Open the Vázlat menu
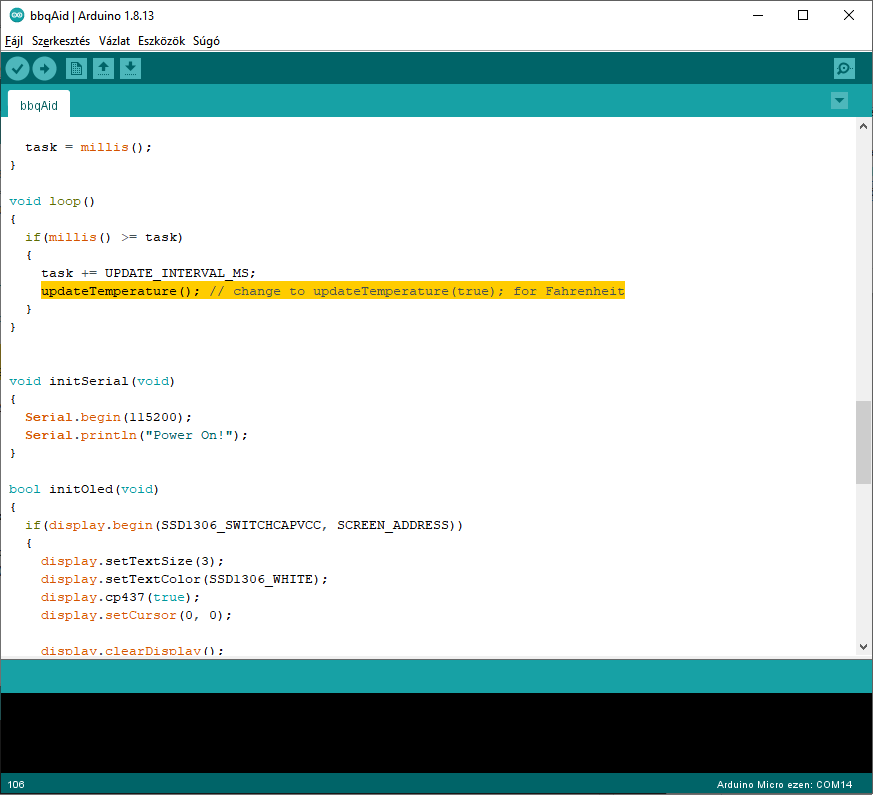 114,41
